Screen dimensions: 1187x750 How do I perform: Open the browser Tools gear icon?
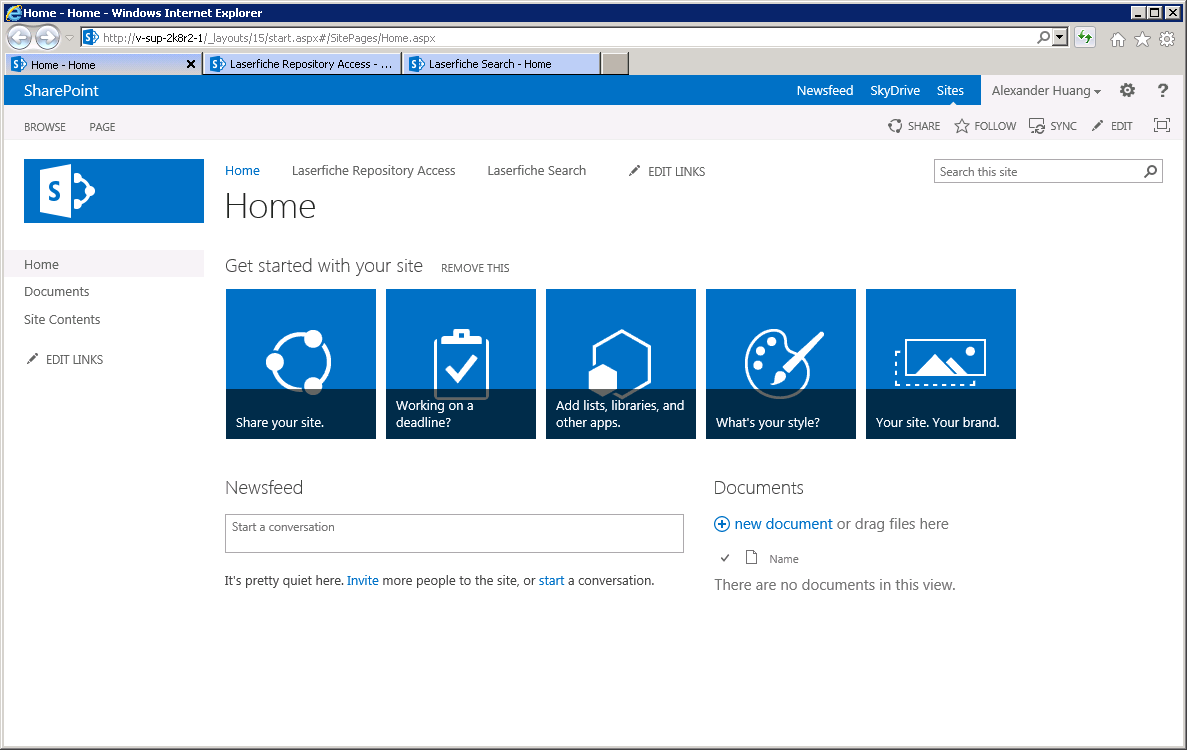pyautogui.click(x=1167, y=39)
